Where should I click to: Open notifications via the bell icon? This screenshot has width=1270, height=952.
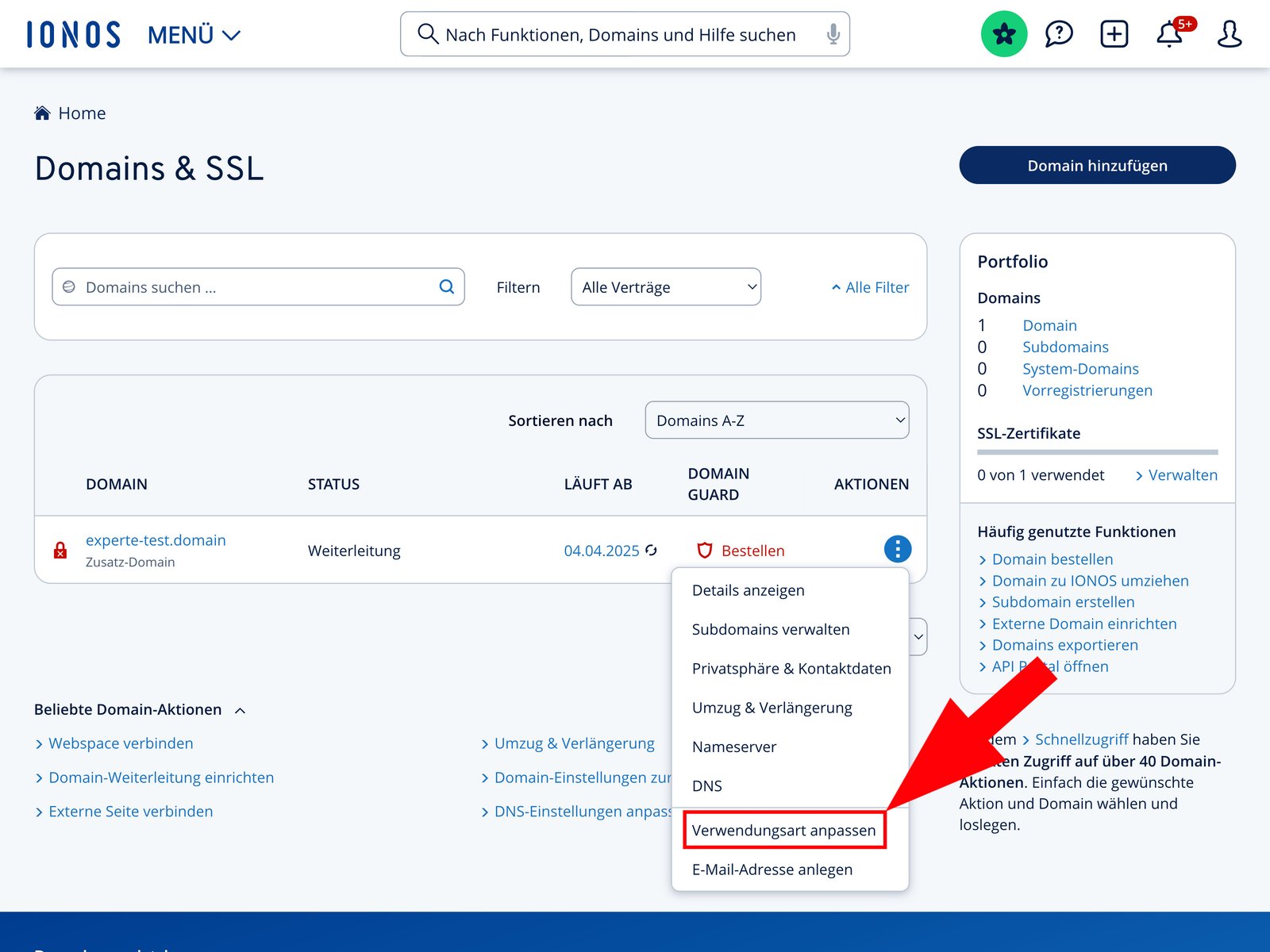[1169, 33]
